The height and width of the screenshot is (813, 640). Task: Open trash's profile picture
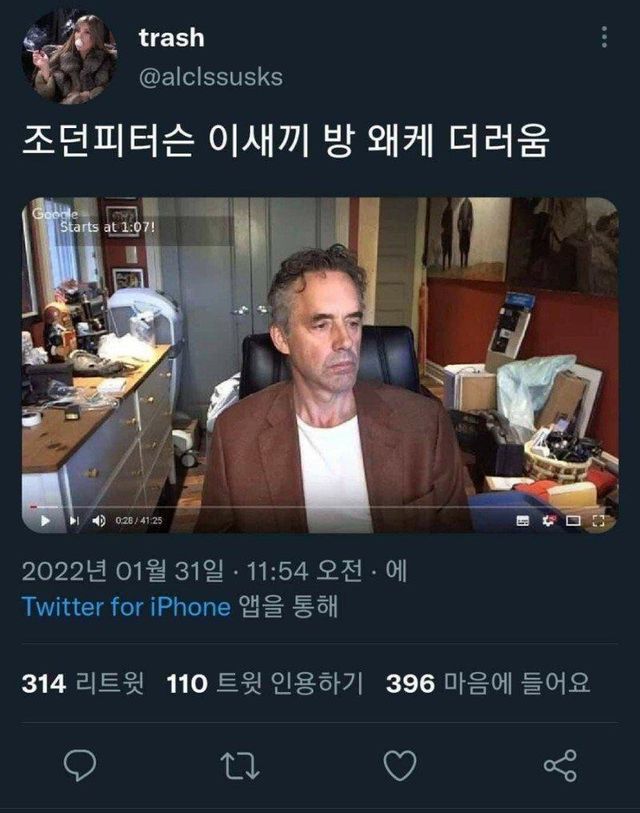(x=69, y=57)
